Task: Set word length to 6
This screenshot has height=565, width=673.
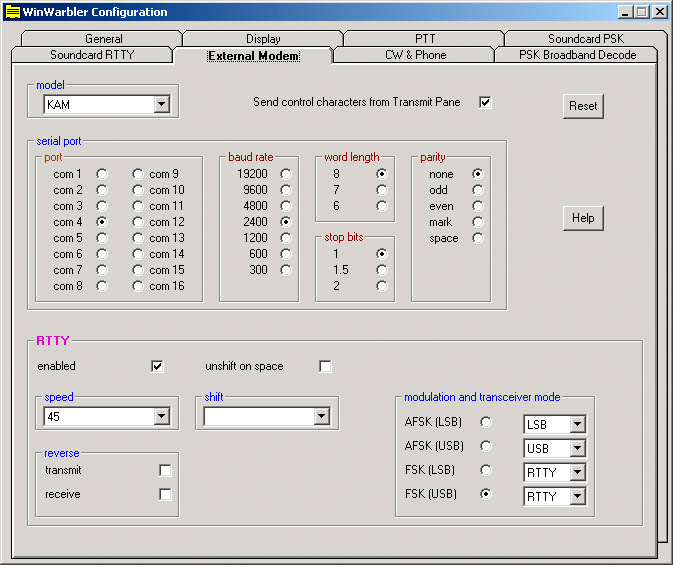Action: (x=382, y=206)
